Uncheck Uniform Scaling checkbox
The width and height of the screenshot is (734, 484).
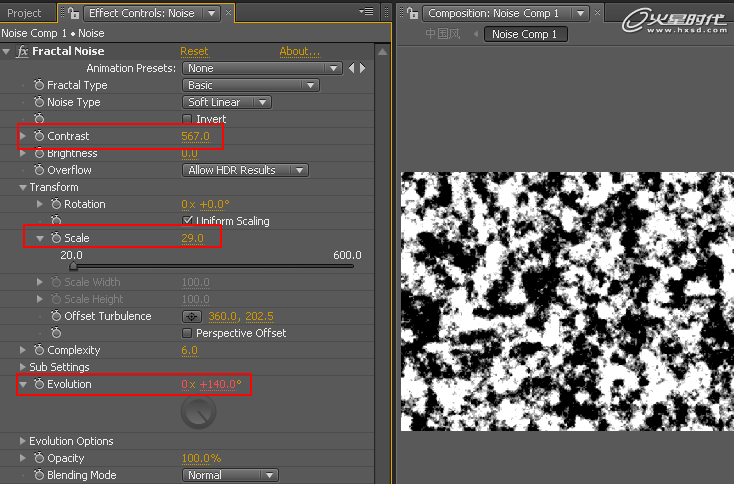(x=187, y=220)
